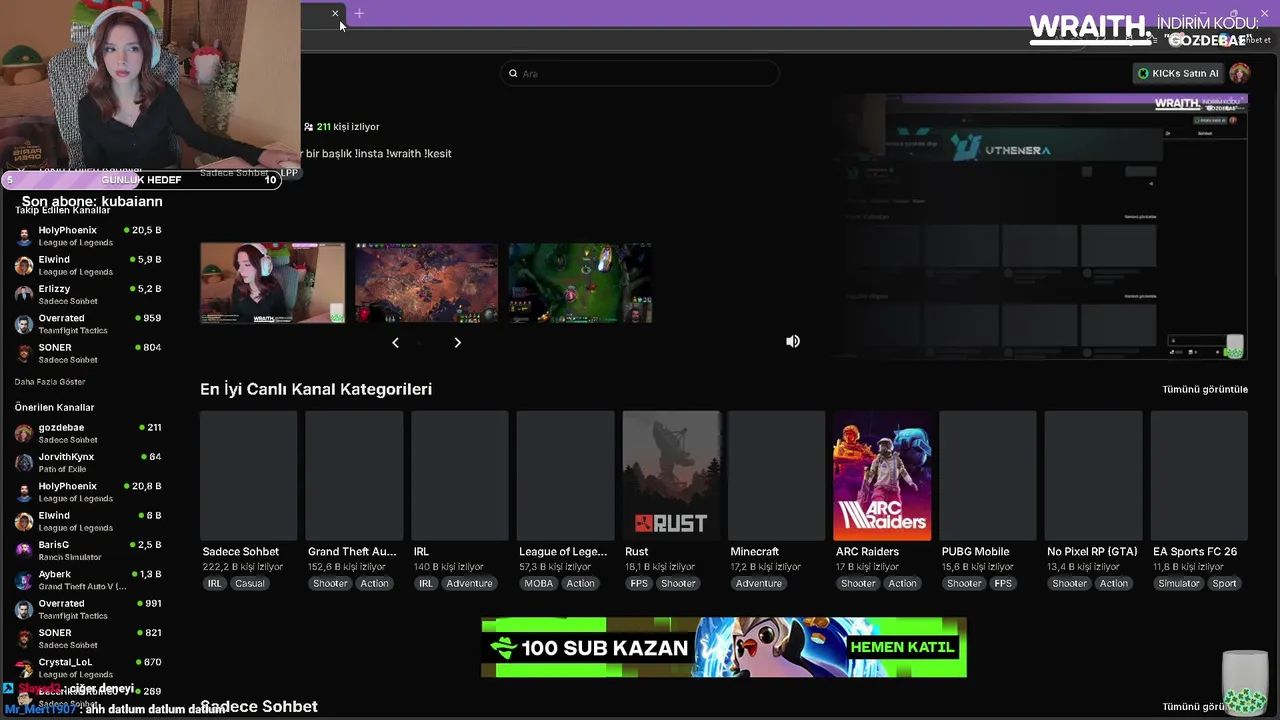This screenshot has height=720, width=1280.
Task: Click Casual tag under Sadece Sohbet
Action: click(x=250, y=583)
